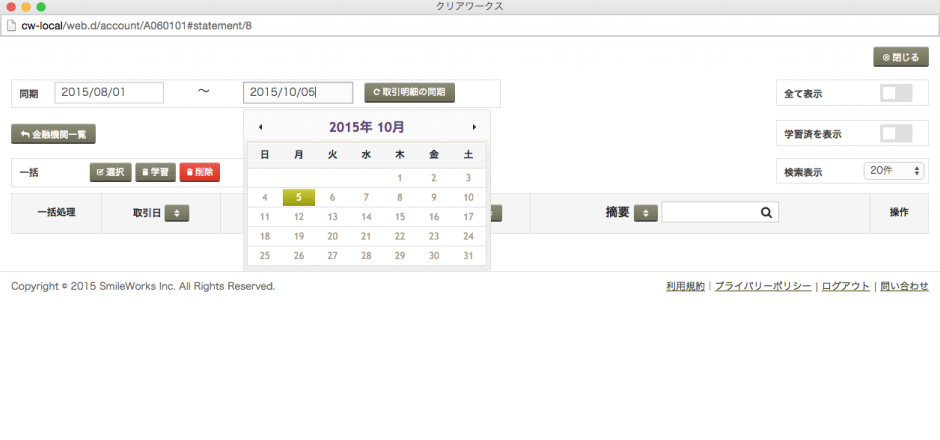Select October 26 in calendar

(299, 256)
